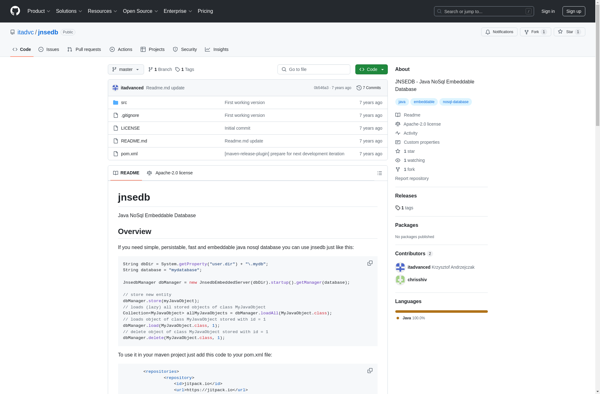Viewport: 600px width, 394px height.
Task: Go to the Pricing page
Action: pyautogui.click(x=205, y=11)
